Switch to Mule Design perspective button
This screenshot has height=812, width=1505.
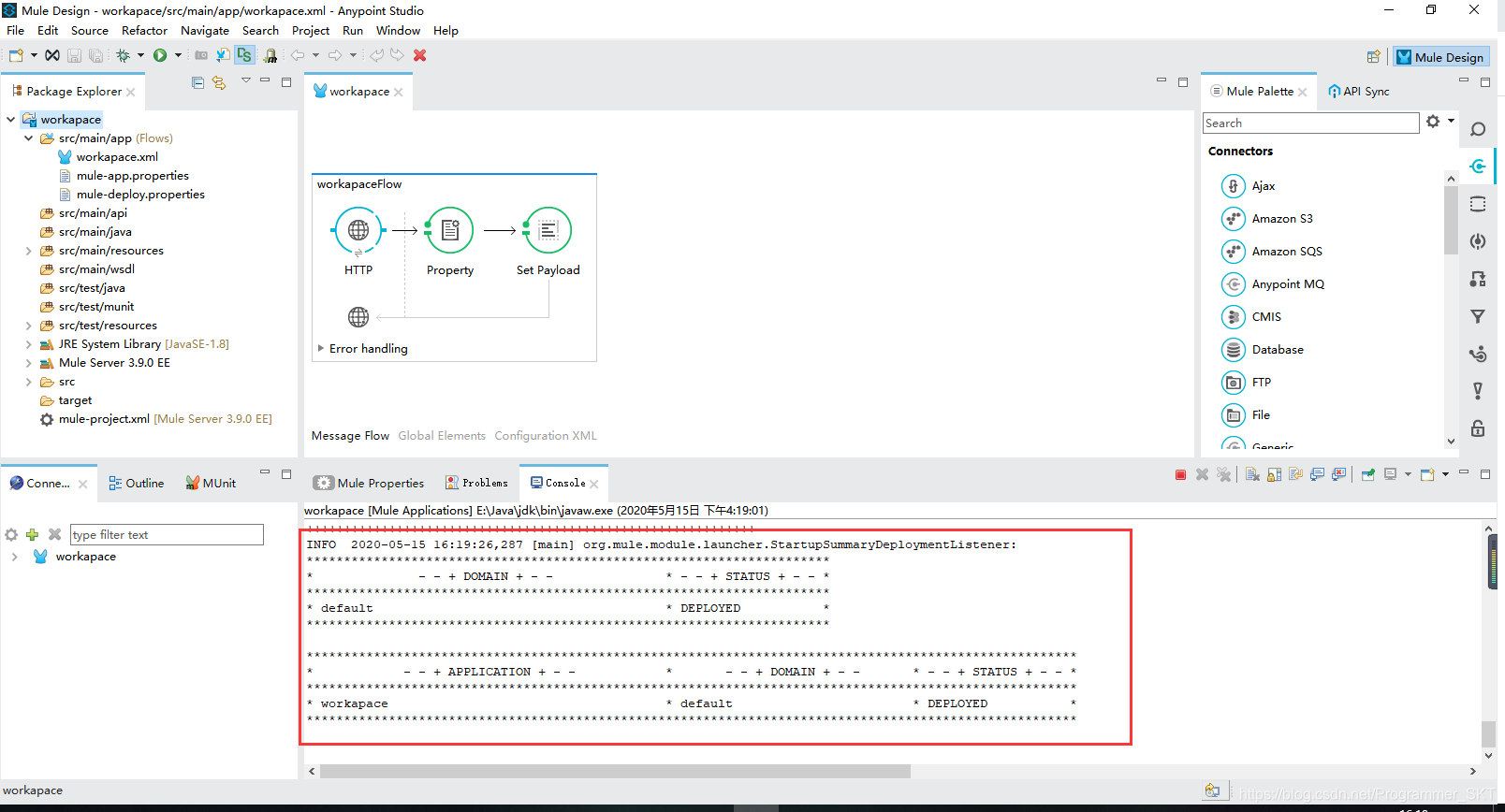coord(1441,57)
